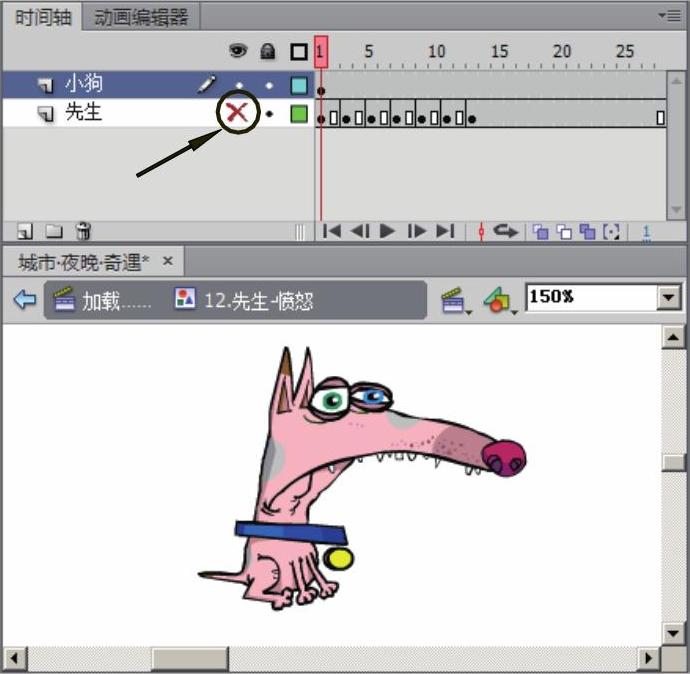690x674 pixels.
Task: Click the green outline color square of 先生 layer
Action: [x=299, y=114]
